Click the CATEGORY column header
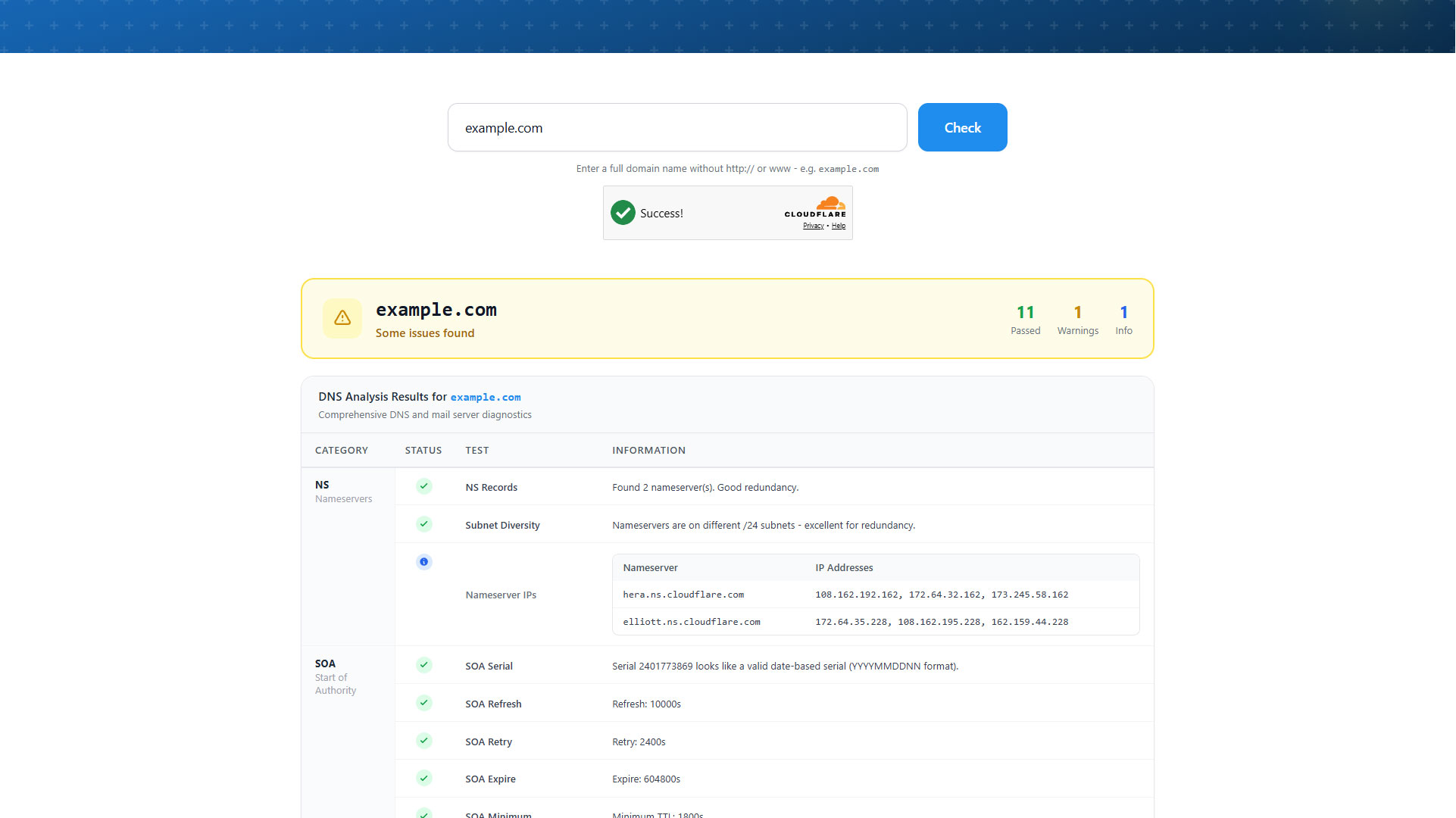The height and width of the screenshot is (818, 1456). (x=341, y=450)
